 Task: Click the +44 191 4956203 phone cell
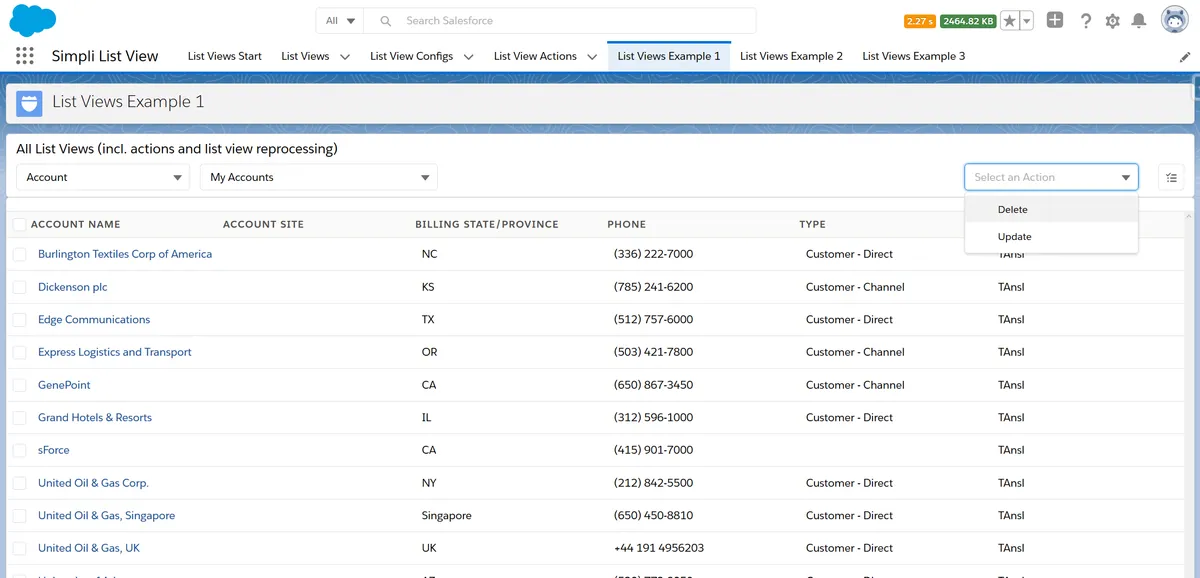(659, 548)
